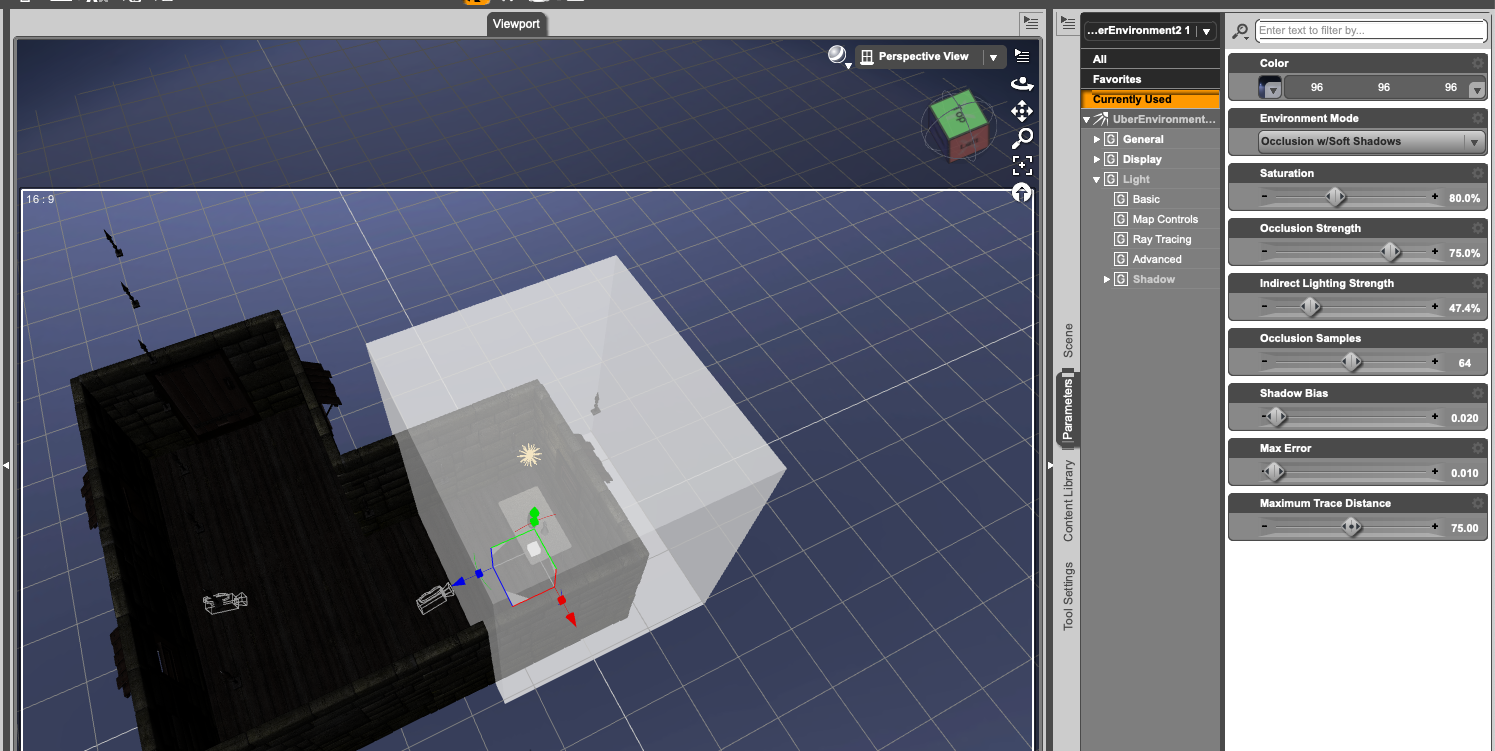Click the Occlusion Strength slider handle
Viewport: 1495px width, 751px height.
point(1389,252)
